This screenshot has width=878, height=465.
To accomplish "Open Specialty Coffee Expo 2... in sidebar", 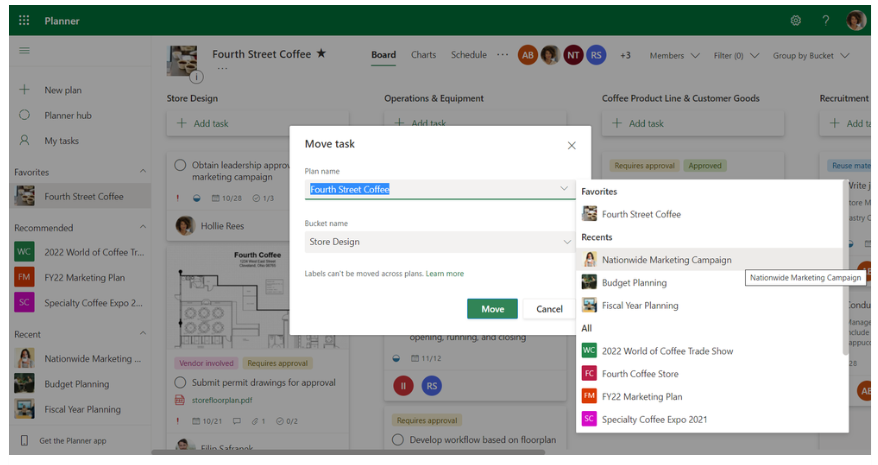I will coord(81,303).
